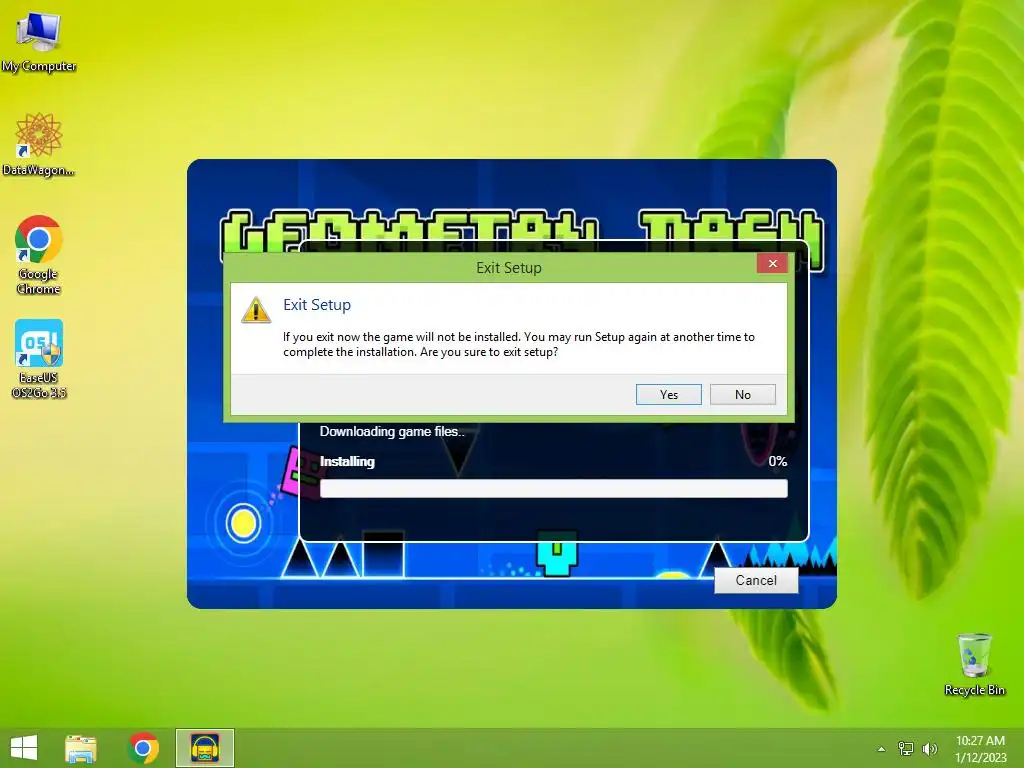Open EaseUS OS2Go 3.5 shortcut
The width and height of the screenshot is (1024, 768).
(39, 359)
